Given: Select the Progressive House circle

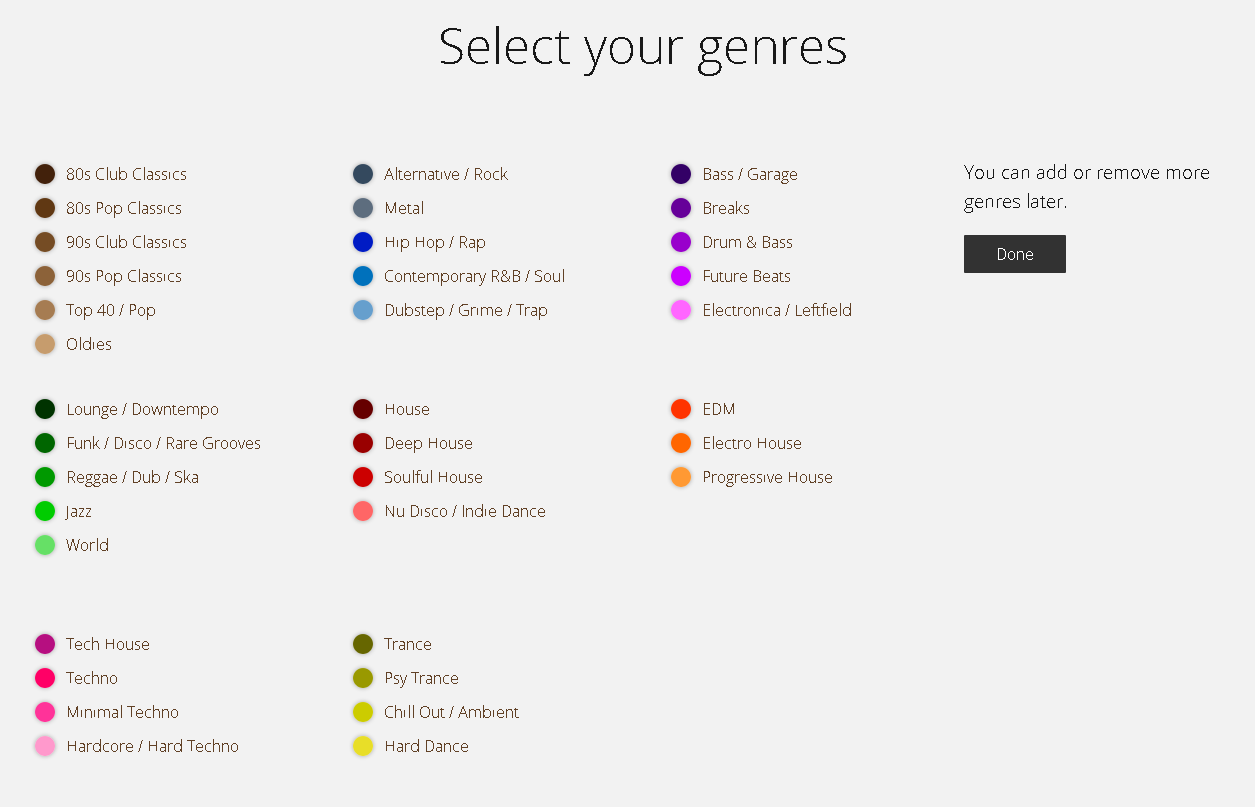Looking at the screenshot, I should (x=681, y=477).
